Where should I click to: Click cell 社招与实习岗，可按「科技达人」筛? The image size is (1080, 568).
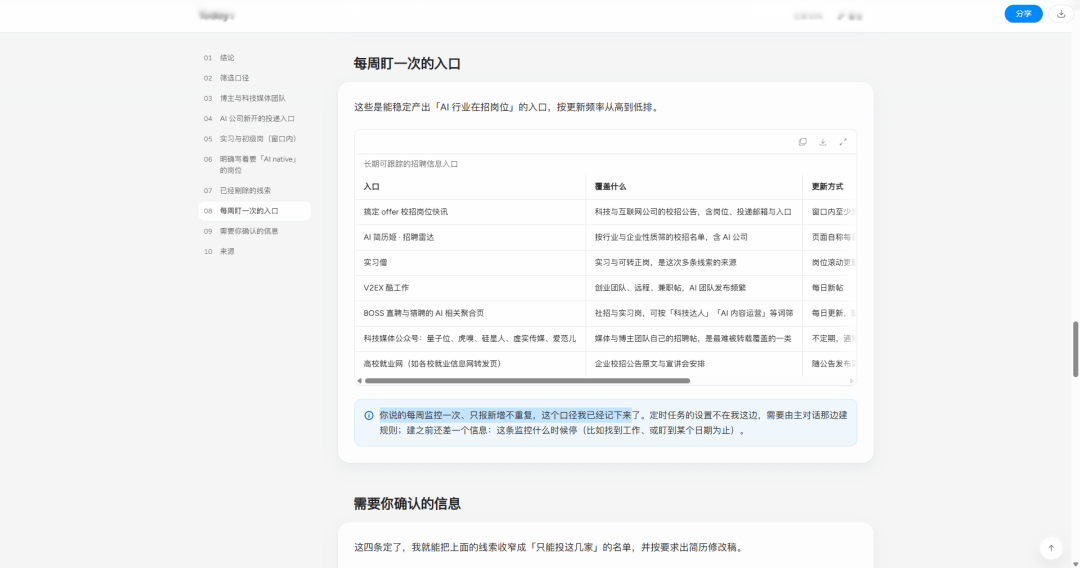(x=694, y=313)
